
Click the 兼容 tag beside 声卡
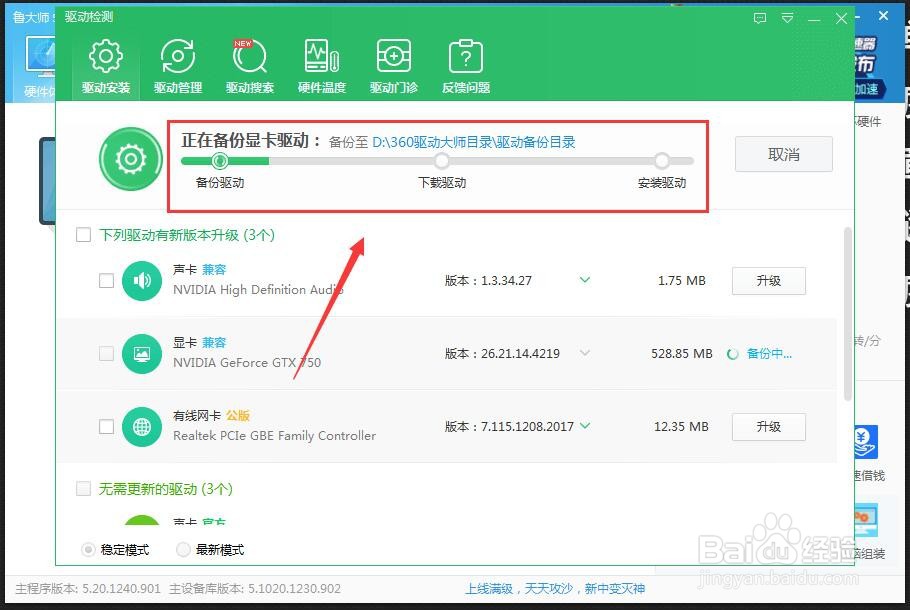coord(214,269)
